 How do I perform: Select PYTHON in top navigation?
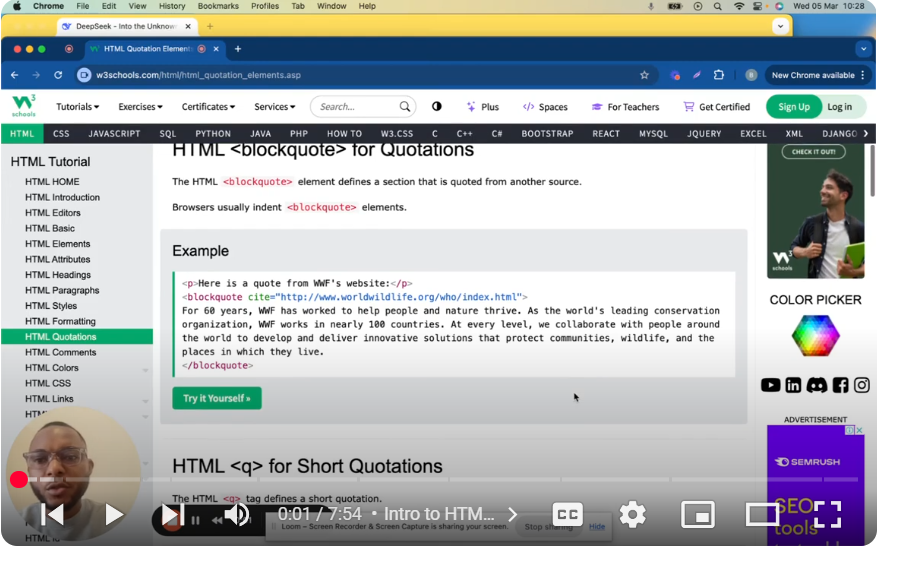(x=213, y=133)
